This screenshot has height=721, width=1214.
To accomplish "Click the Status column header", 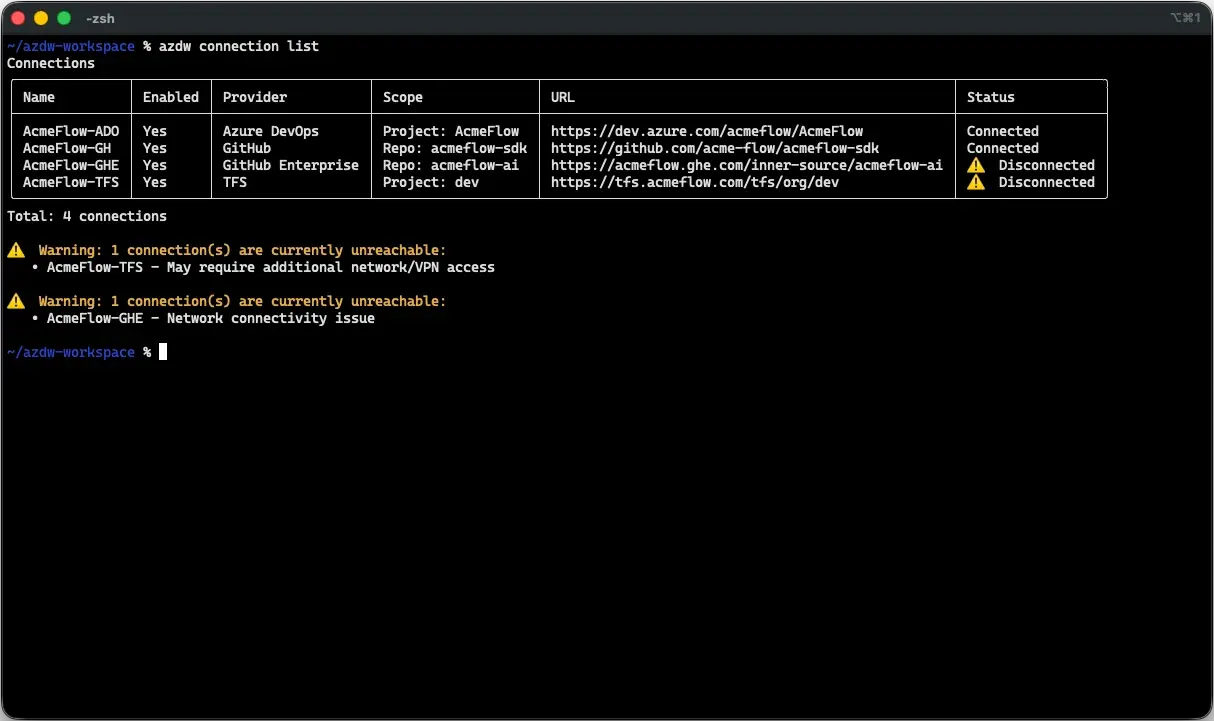I will click(x=991, y=97).
